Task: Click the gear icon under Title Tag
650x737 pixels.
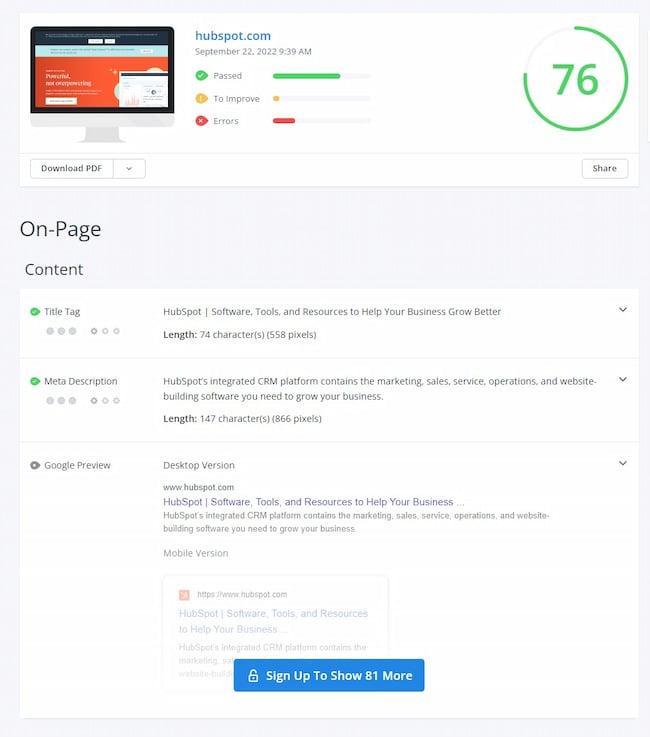Action: pos(94,331)
